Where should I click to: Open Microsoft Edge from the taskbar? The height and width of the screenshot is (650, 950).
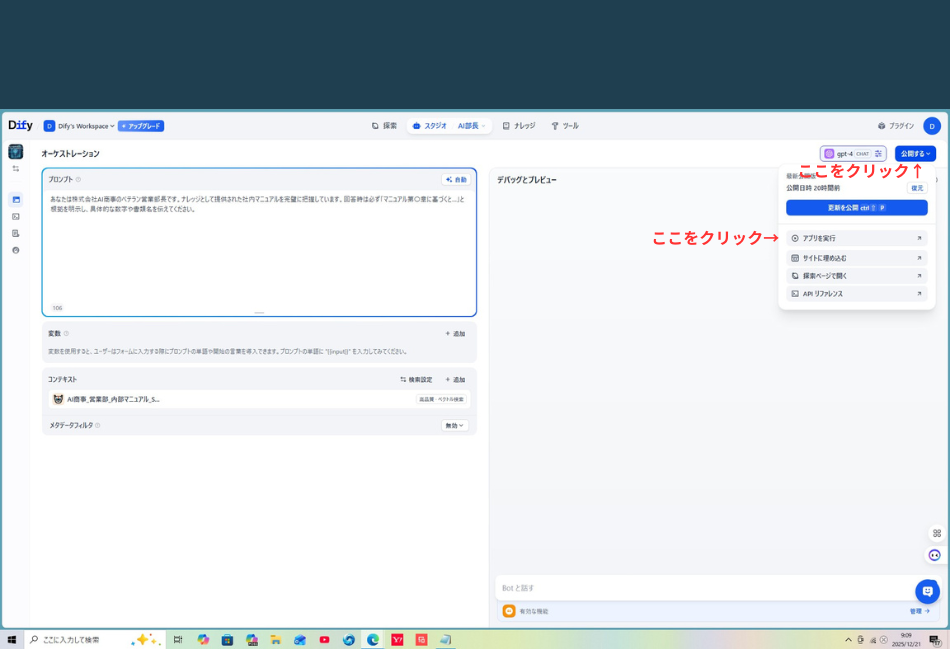373,640
